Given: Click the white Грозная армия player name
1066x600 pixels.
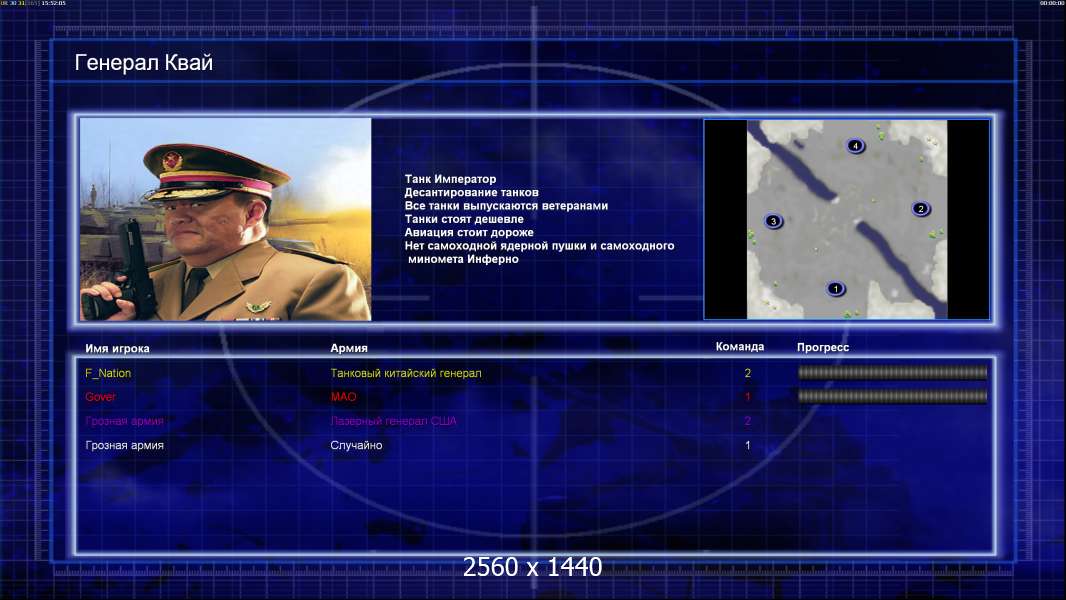Looking at the screenshot, I should pos(124,445).
